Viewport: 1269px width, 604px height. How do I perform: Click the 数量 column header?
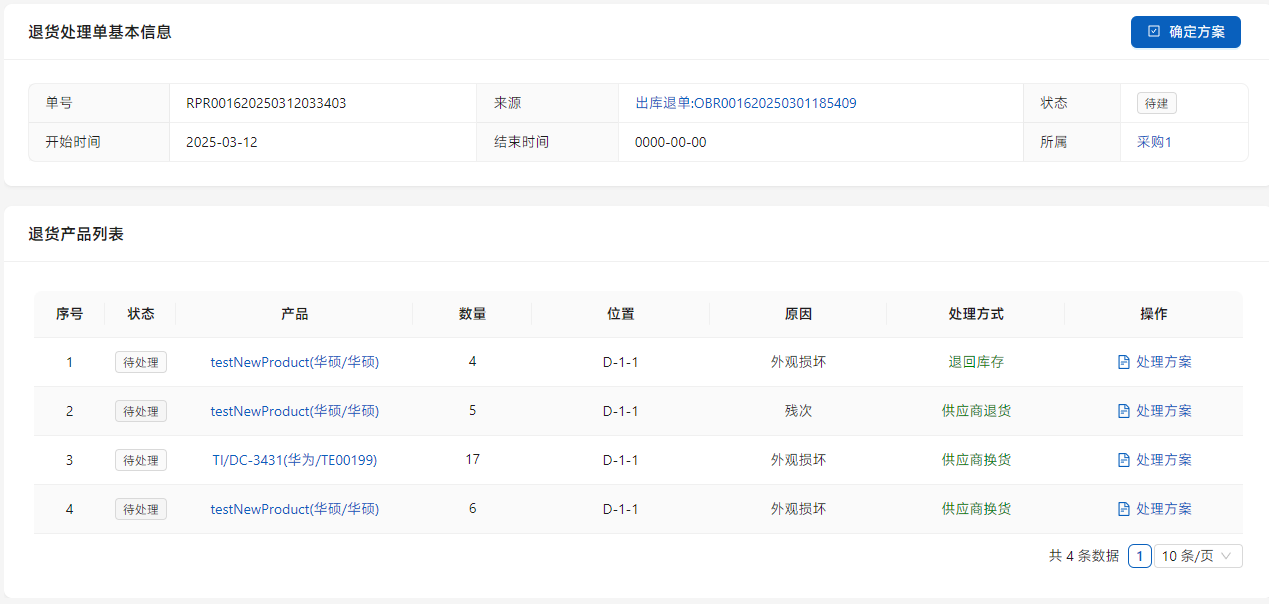point(473,314)
